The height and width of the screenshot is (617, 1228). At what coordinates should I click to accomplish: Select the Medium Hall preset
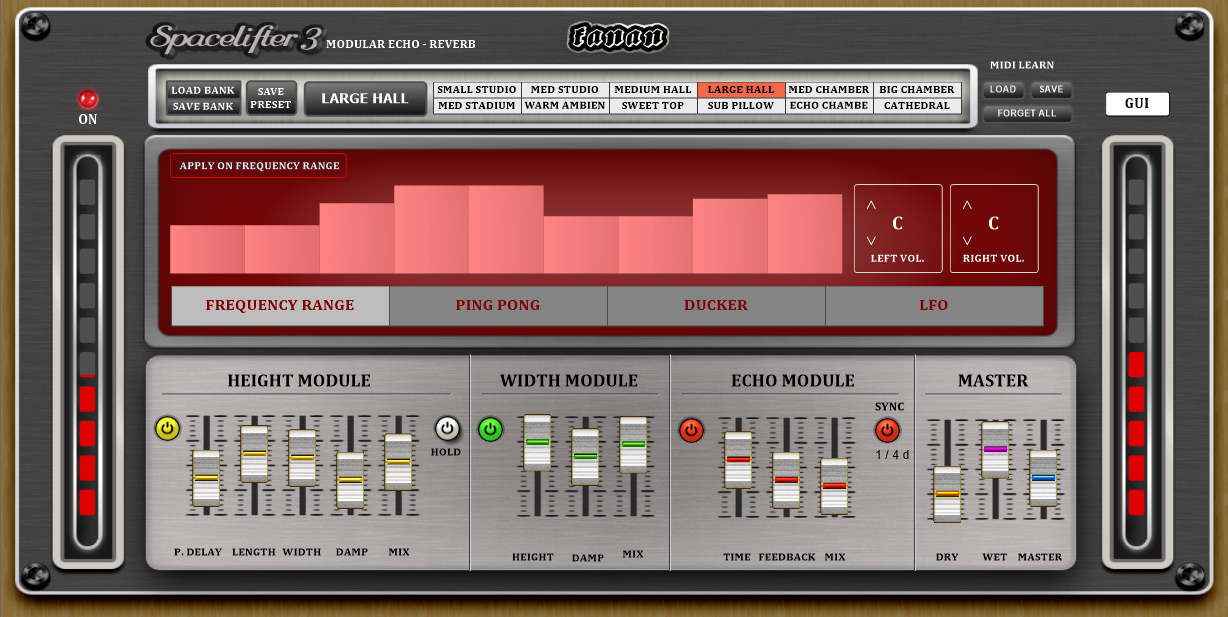653,90
